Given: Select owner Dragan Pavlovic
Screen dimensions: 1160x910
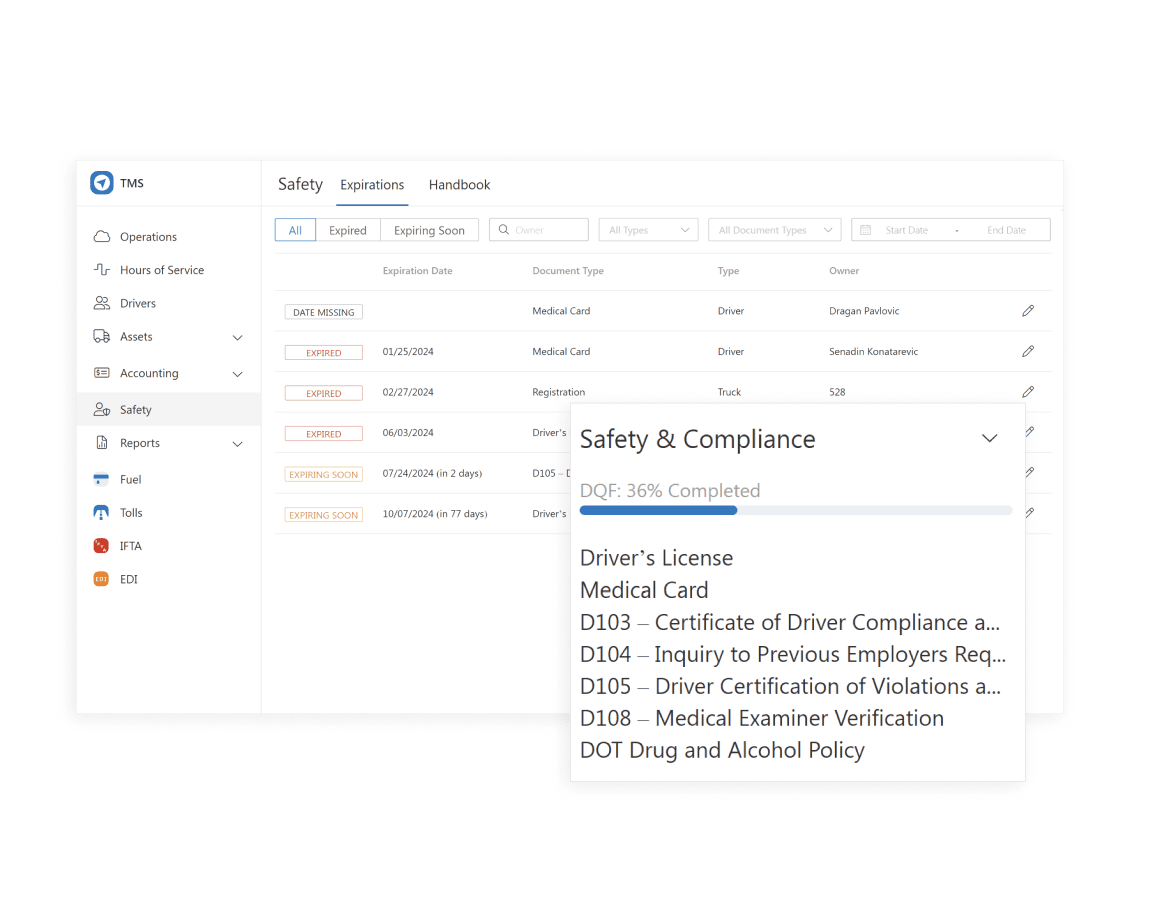Looking at the screenshot, I should coord(864,311).
